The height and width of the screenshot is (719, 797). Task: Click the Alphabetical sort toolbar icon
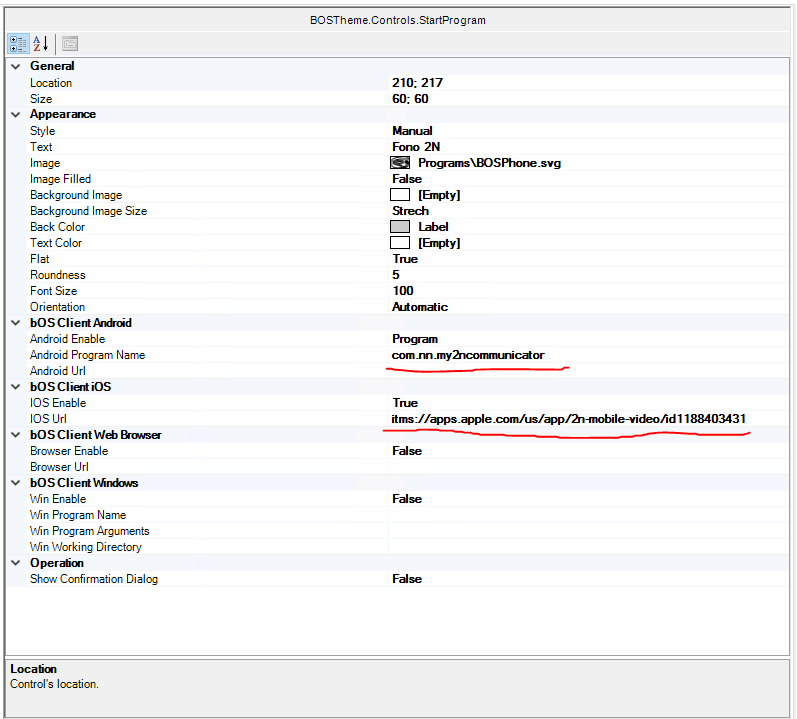[41, 44]
